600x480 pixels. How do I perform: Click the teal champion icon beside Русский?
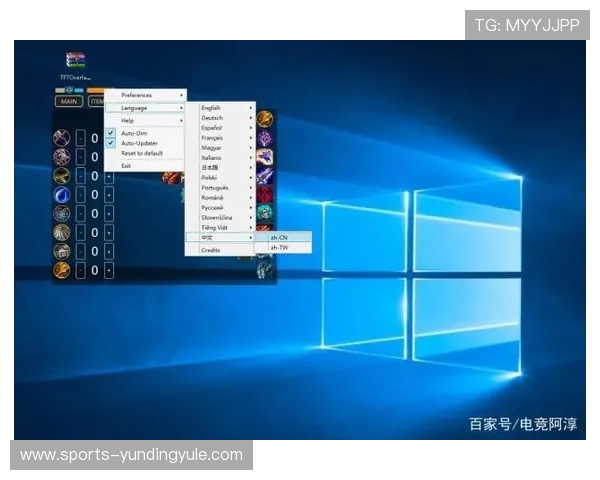[265, 212]
